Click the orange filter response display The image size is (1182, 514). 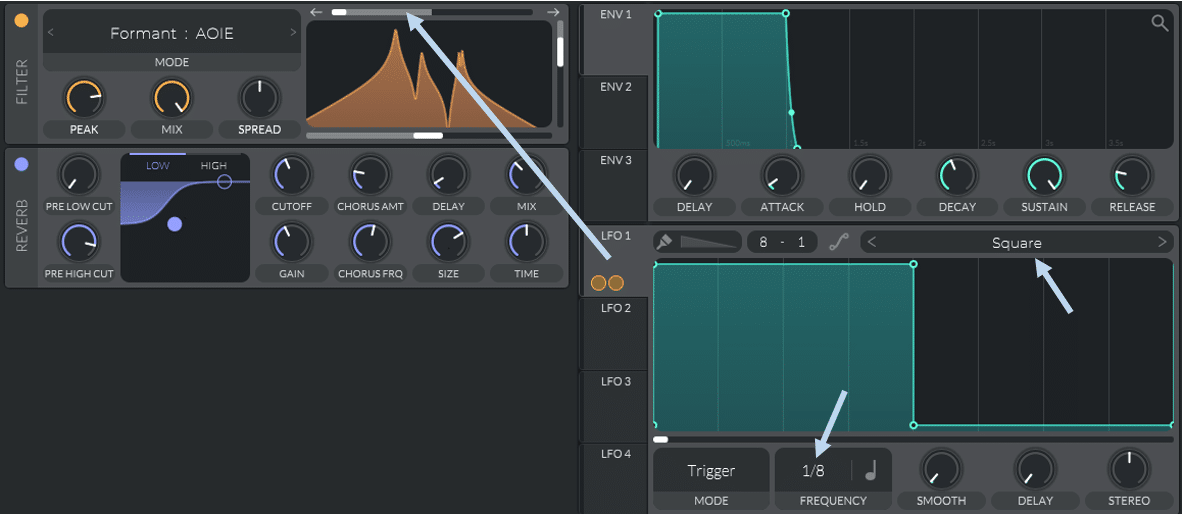(x=429, y=74)
